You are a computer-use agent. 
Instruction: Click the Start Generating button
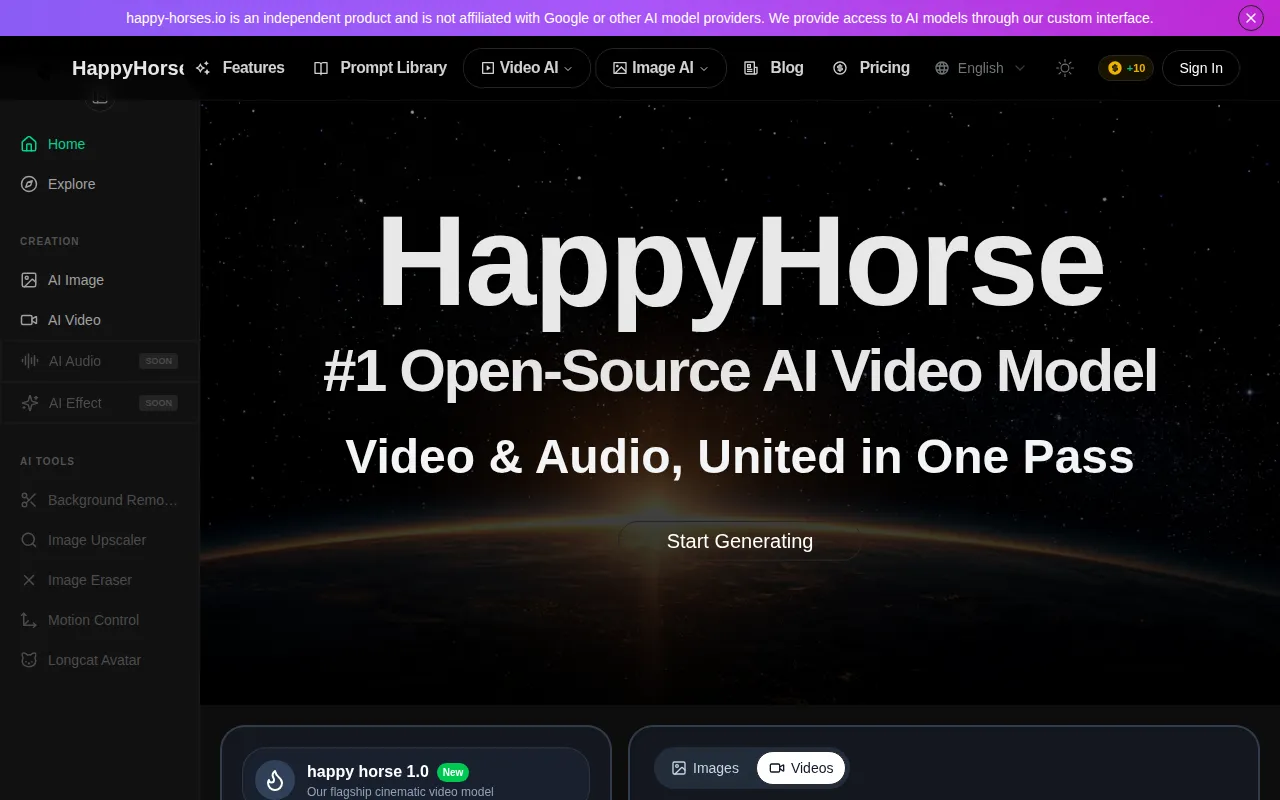[740, 541]
